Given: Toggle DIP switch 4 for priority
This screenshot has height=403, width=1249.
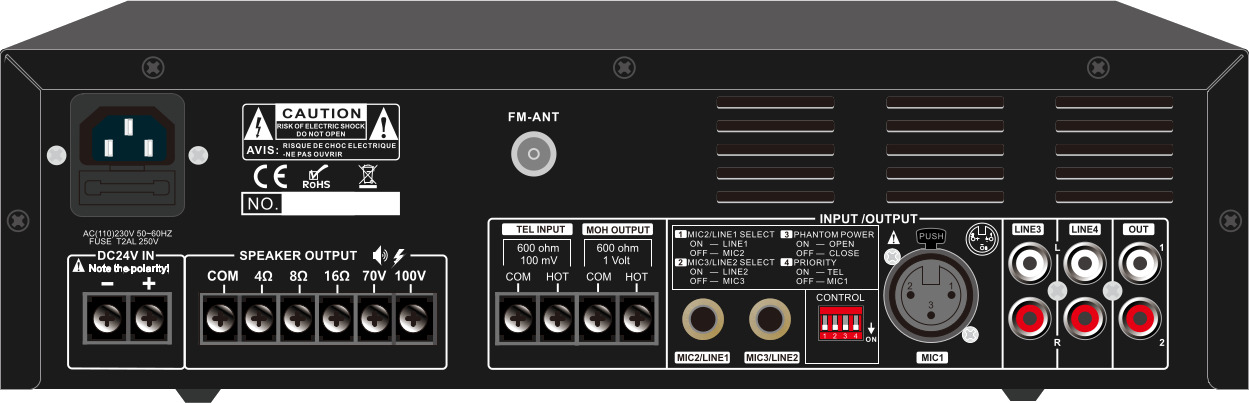Looking at the screenshot, I should point(856,323).
